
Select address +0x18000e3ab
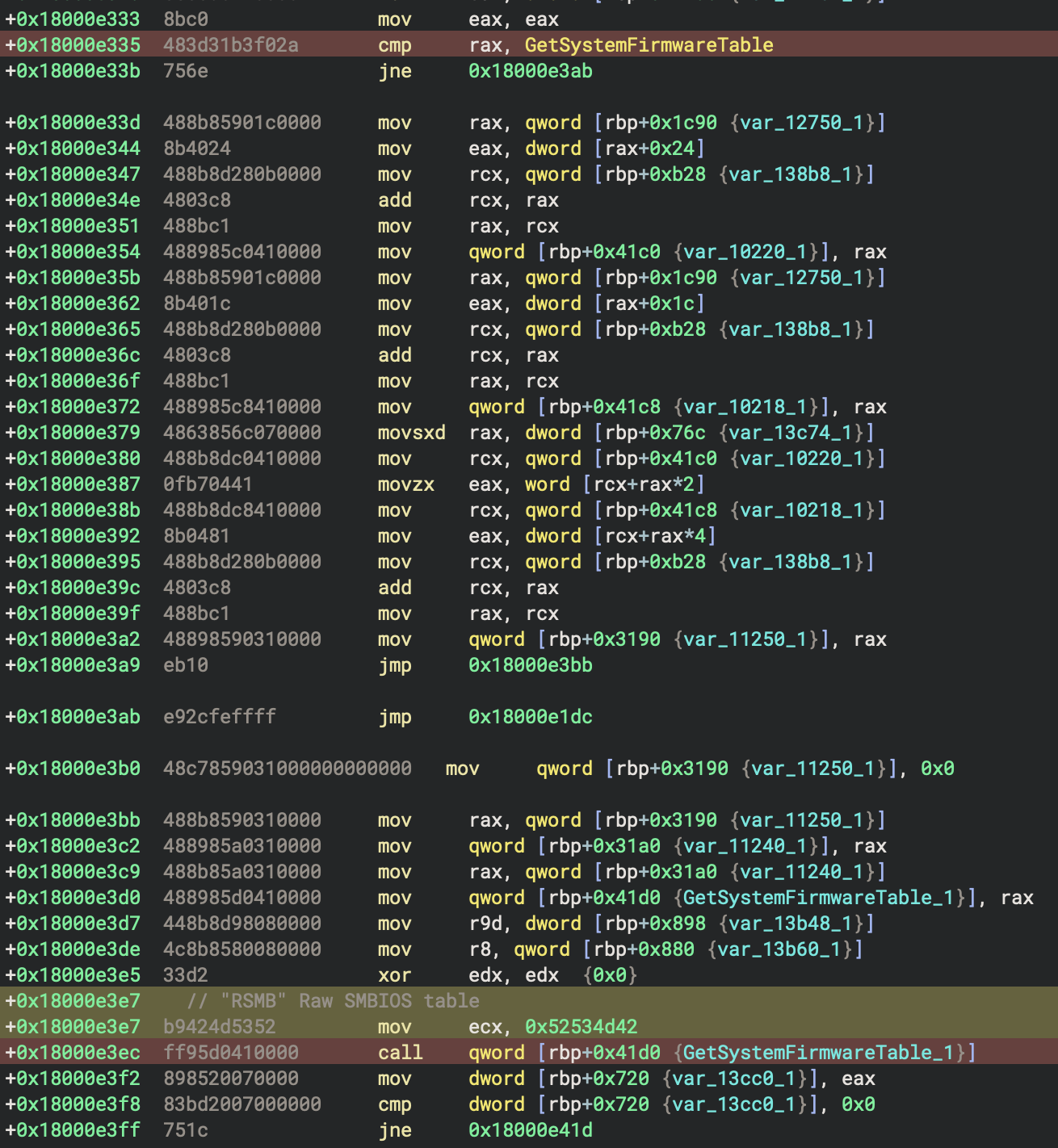pos(73,716)
